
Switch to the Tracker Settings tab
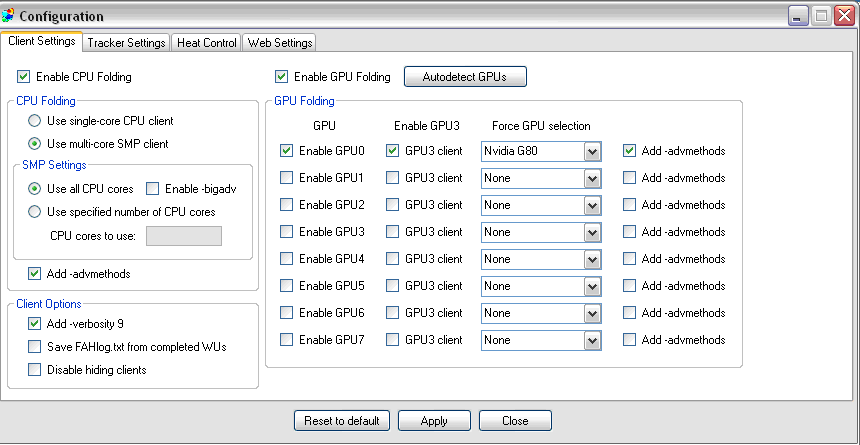click(x=126, y=43)
